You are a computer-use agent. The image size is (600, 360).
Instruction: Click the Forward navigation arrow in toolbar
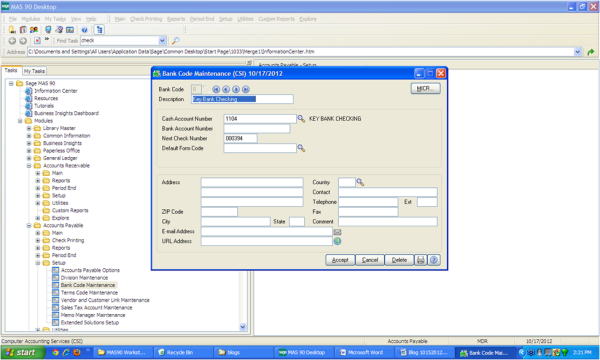coord(23,41)
